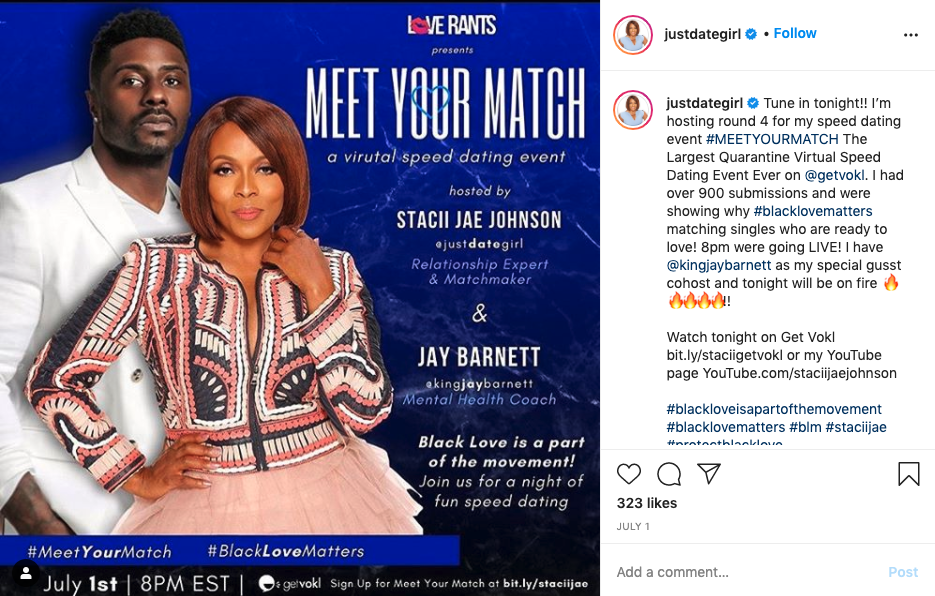Open the three-dot more options menu

911,35
